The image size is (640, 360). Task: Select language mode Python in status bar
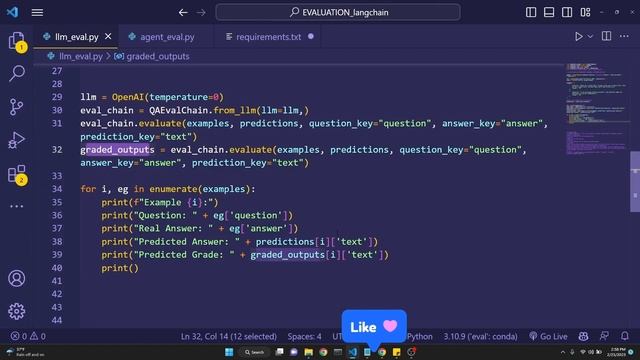(x=420, y=336)
